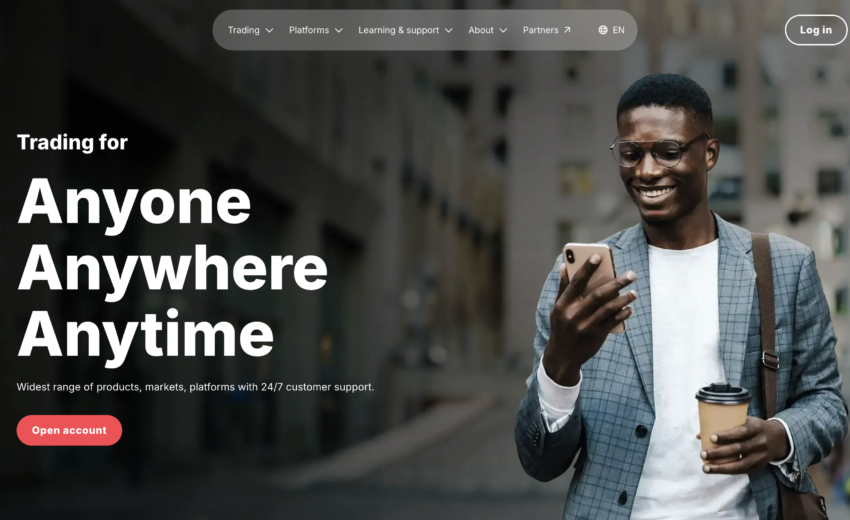850x520 pixels.
Task: Open the About menu
Action: click(487, 30)
